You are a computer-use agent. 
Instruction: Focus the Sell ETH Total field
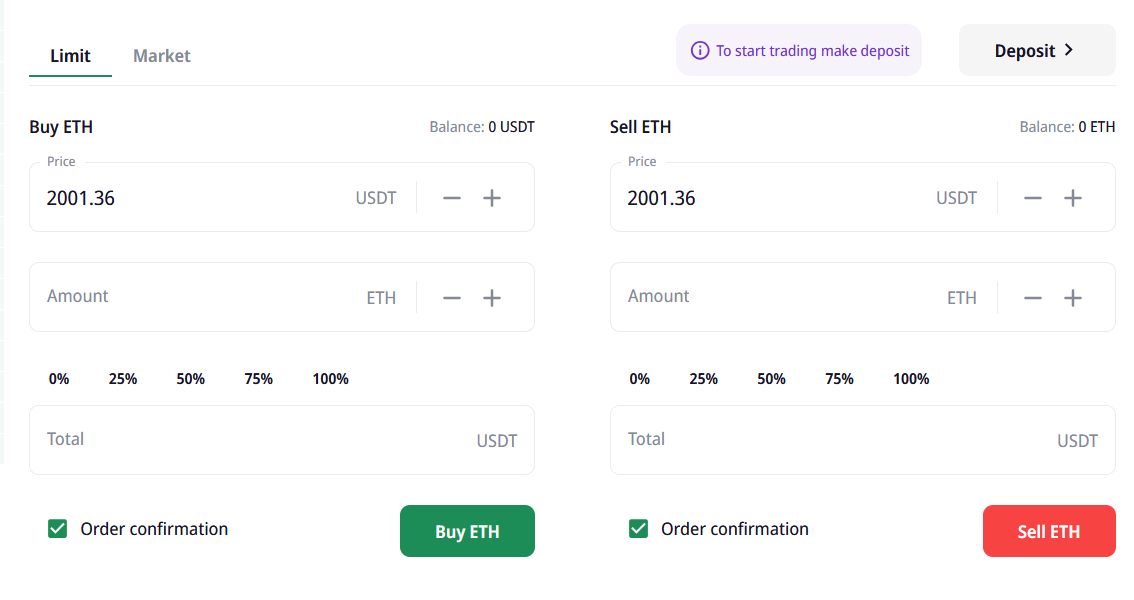click(830, 440)
